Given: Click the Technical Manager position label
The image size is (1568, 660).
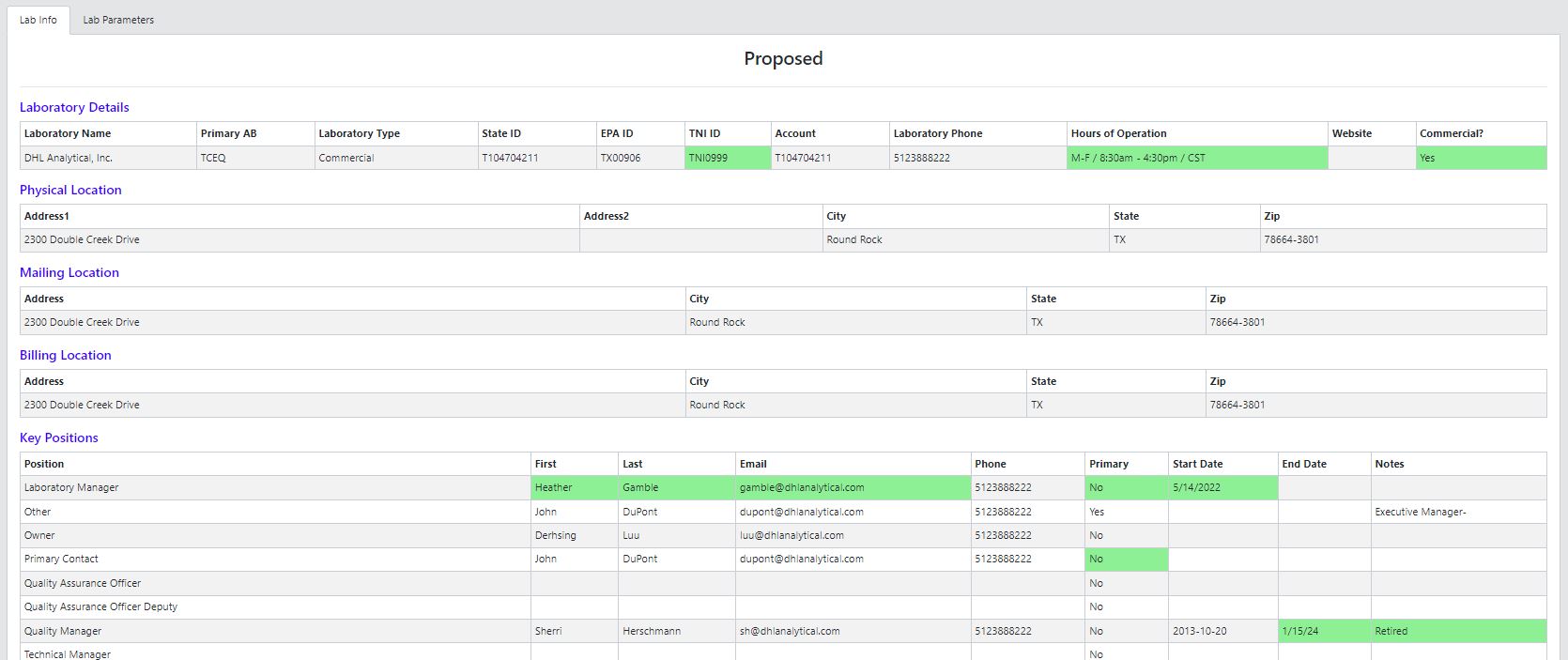Looking at the screenshot, I should tap(68, 654).
